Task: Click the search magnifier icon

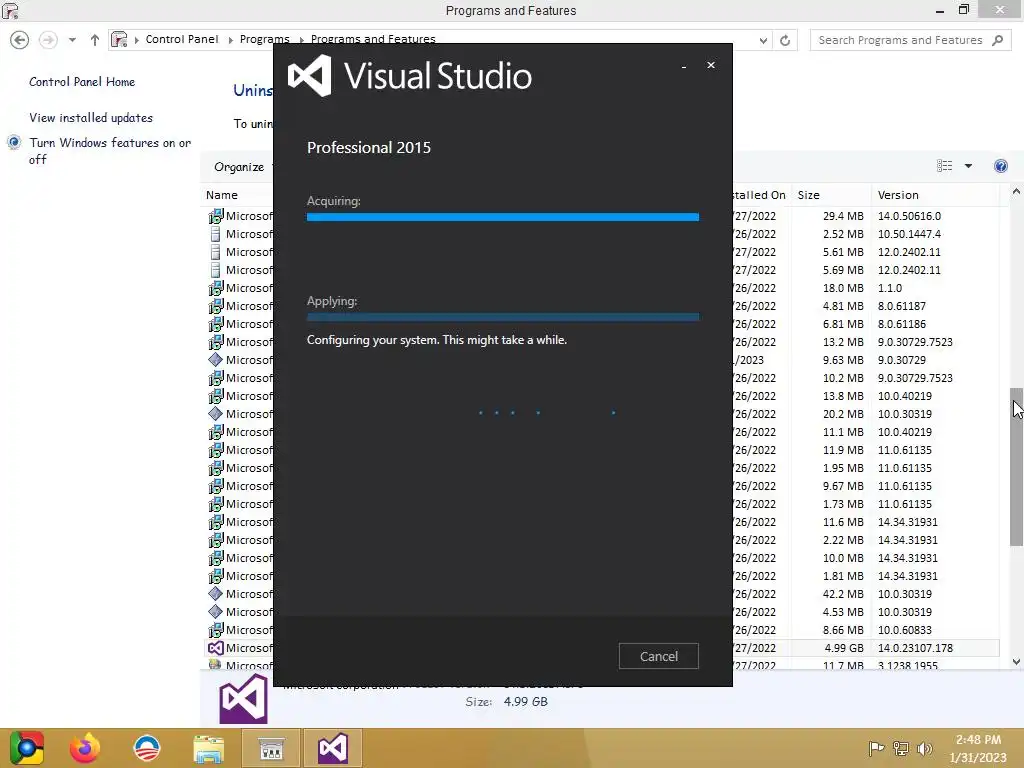Action: pyautogui.click(x=997, y=40)
